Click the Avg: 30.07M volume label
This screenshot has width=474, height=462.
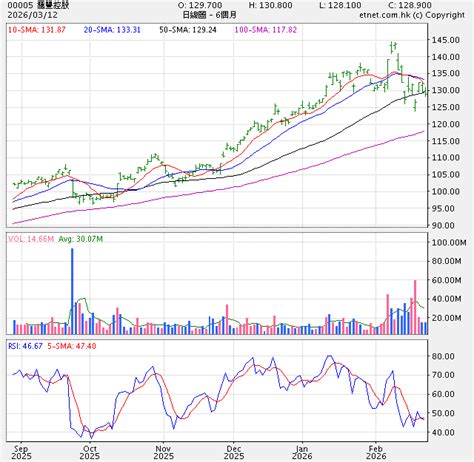(x=81, y=239)
